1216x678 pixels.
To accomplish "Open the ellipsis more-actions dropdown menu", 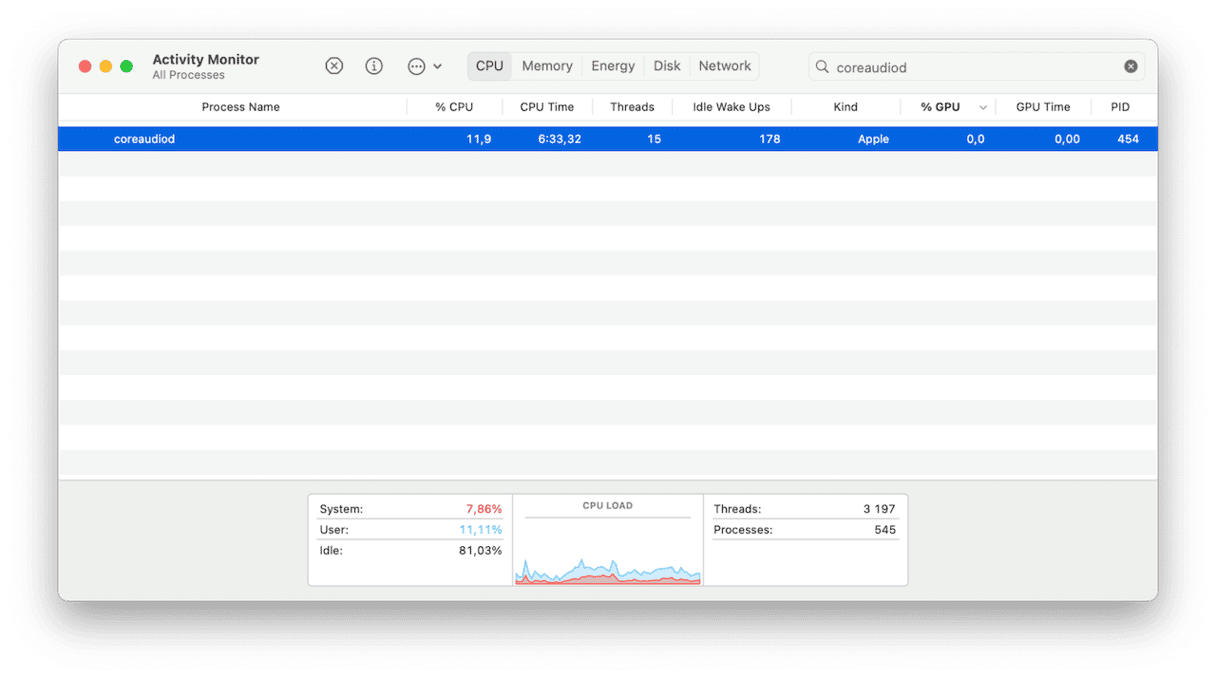I will point(424,66).
